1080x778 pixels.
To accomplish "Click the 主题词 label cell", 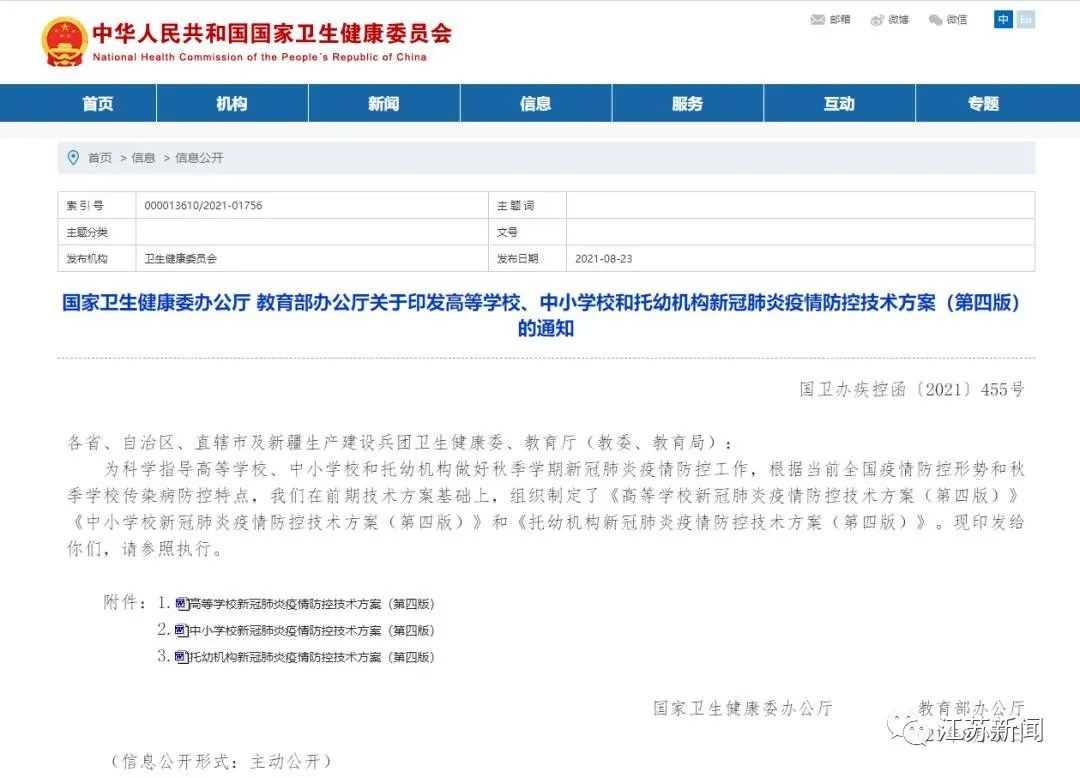I will (x=528, y=205).
